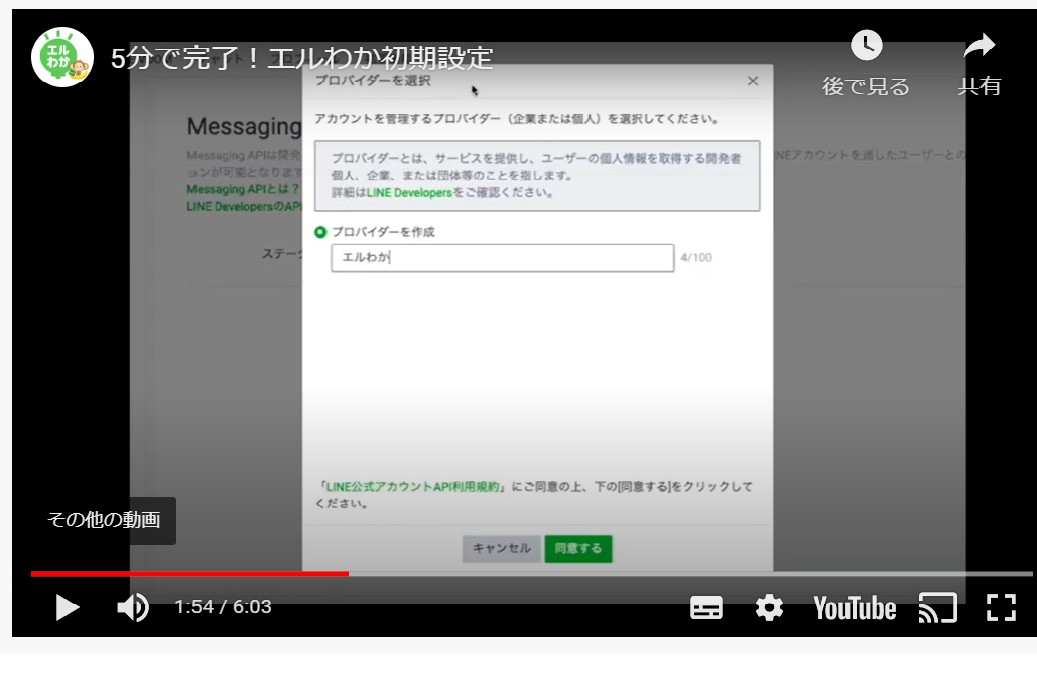Click the 4/100 character counter
1037x673 pixels.
pos(696,258)
